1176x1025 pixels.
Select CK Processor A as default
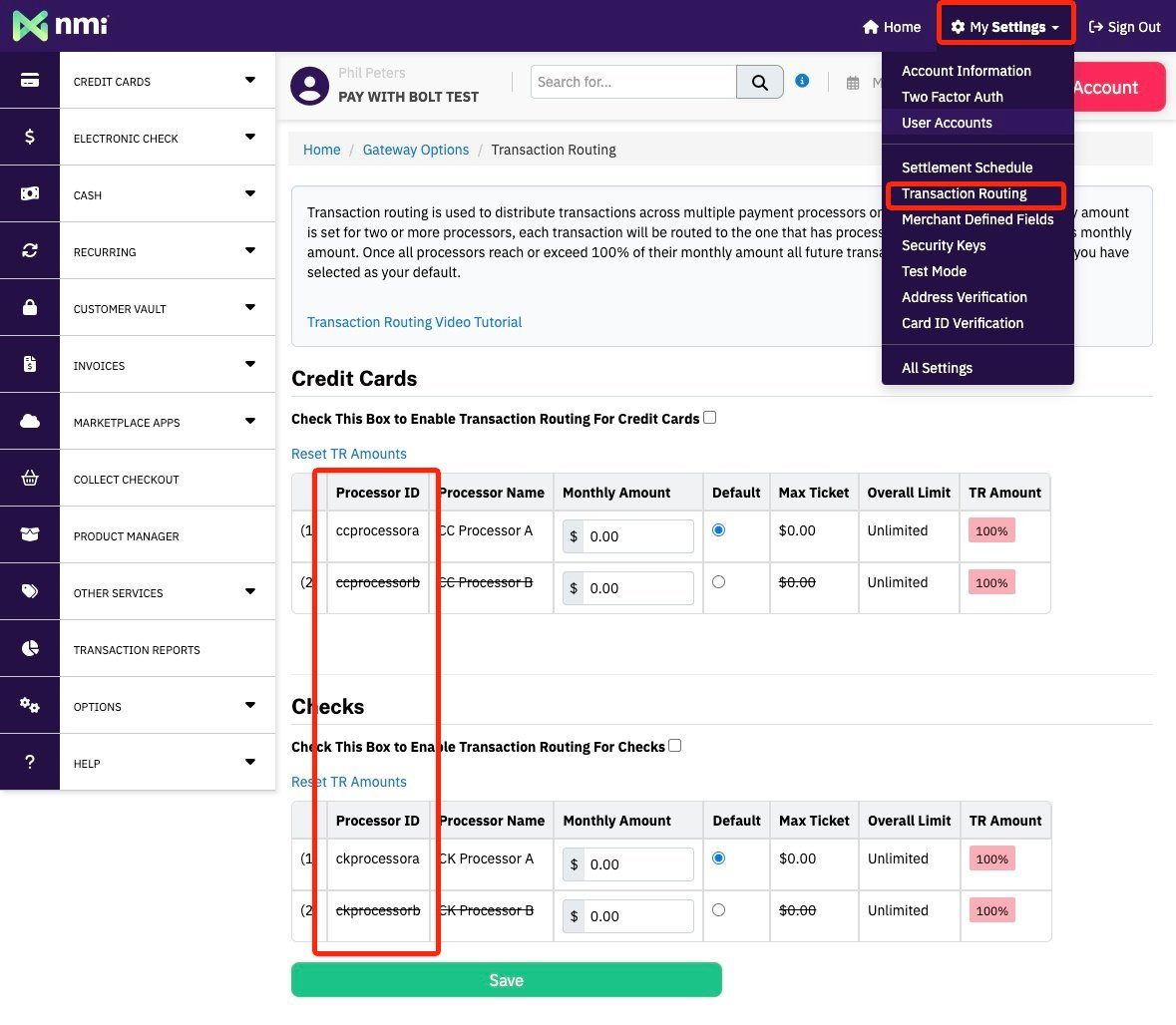(x=718, y=857)
